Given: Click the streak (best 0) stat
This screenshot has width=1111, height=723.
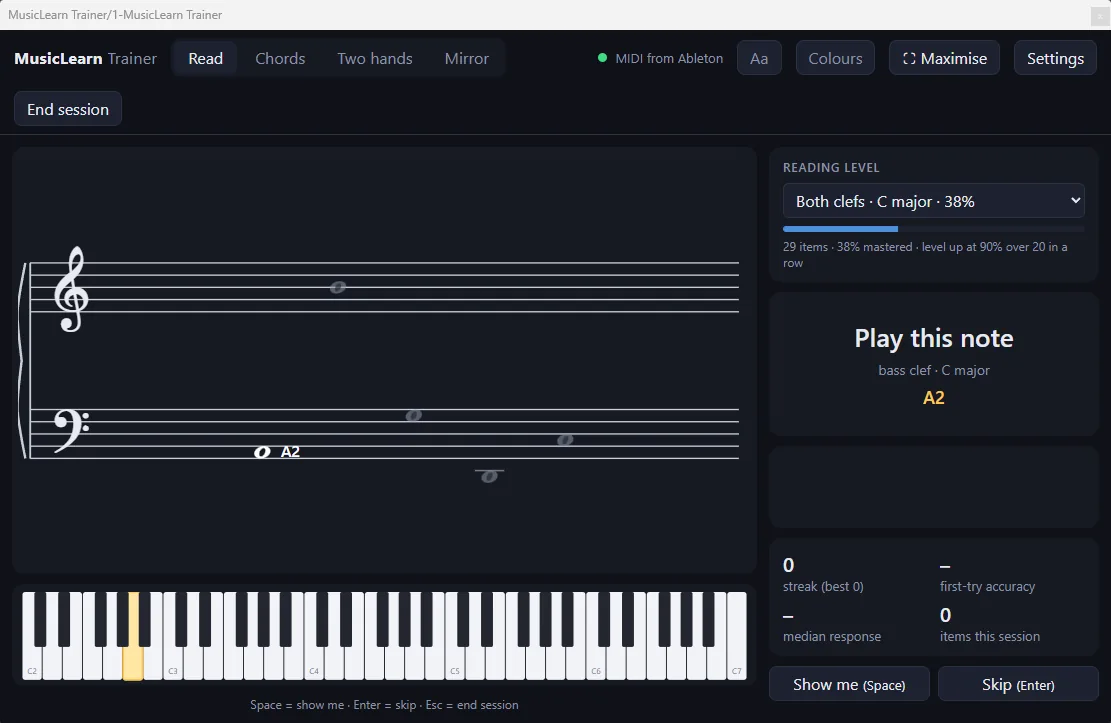Looking at the screenshot, I should 823,576.
